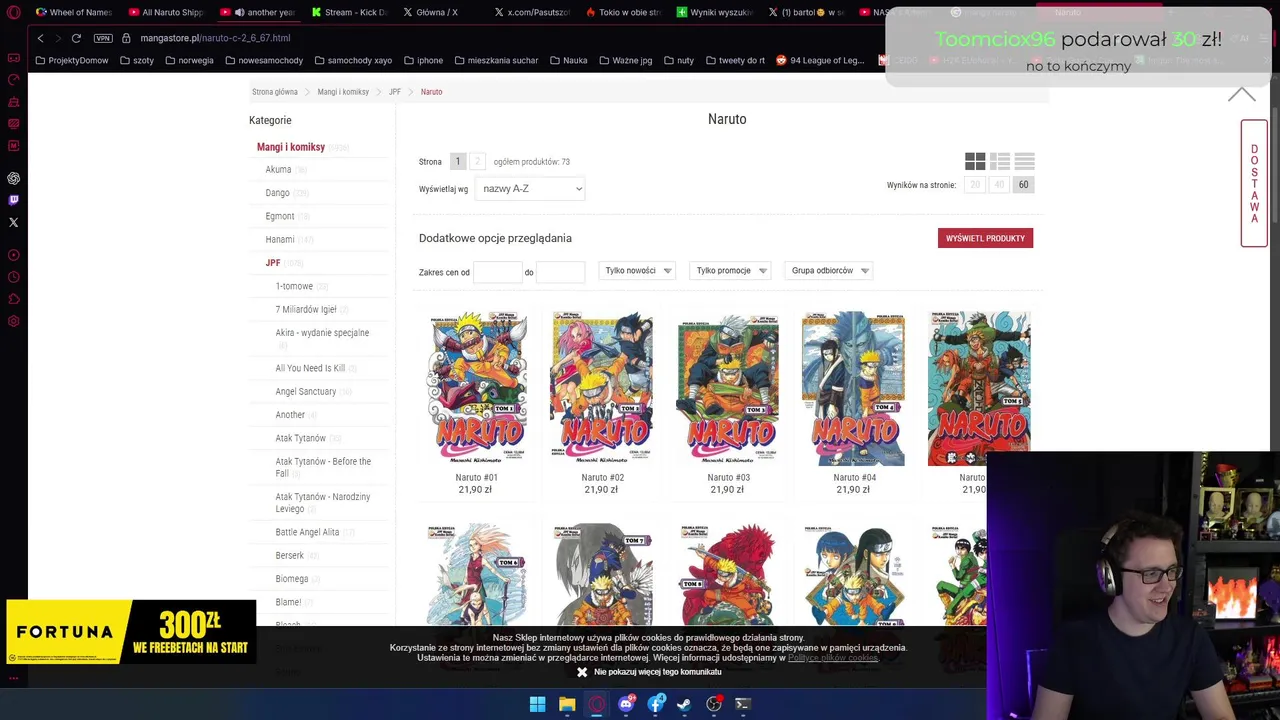Open Discord from the taskbar
The image size is (1280, 720).
pyautogui.click(x=626, y=704)
